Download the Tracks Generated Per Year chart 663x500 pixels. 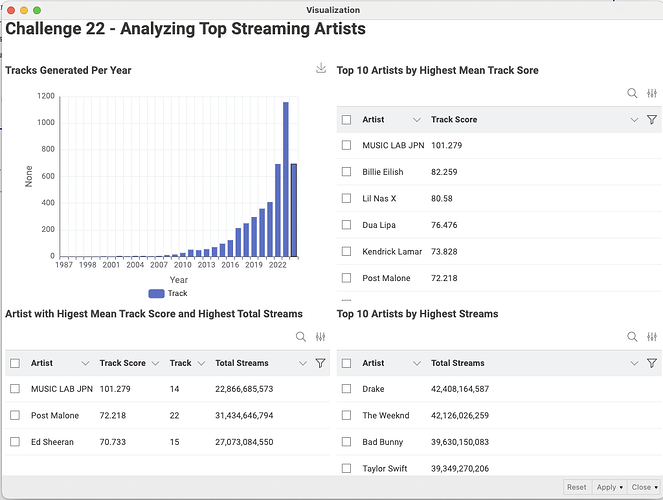[x=321, y=69]
